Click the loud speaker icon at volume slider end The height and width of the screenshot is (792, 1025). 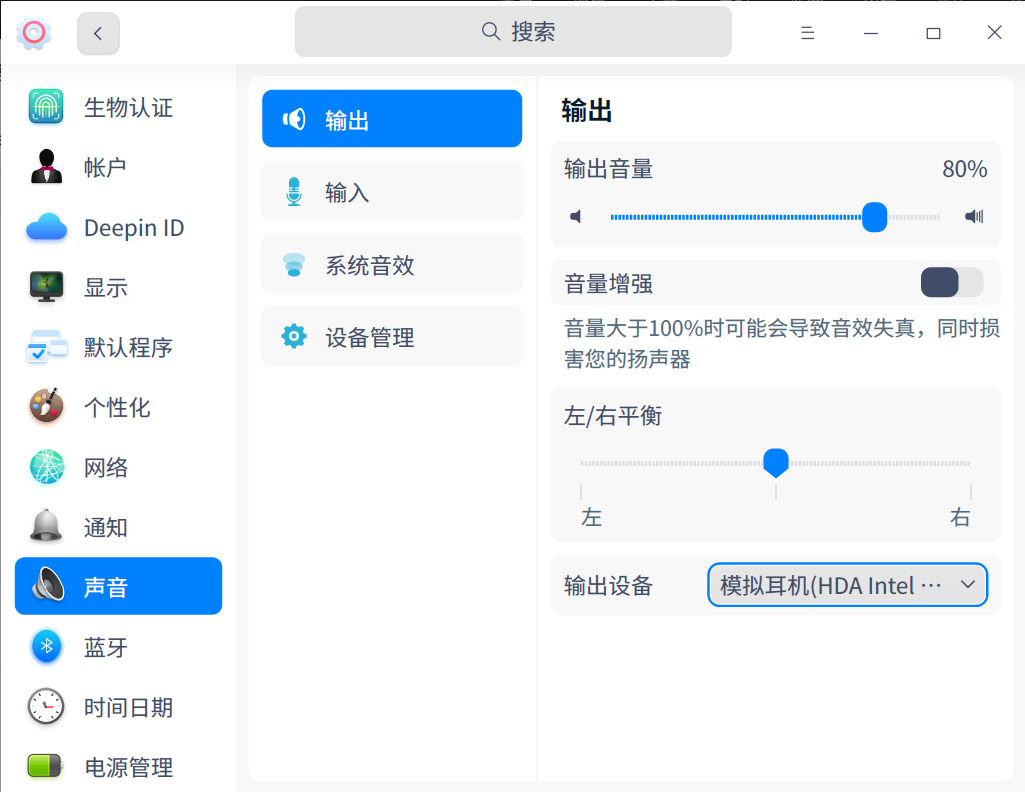(974, 216)
